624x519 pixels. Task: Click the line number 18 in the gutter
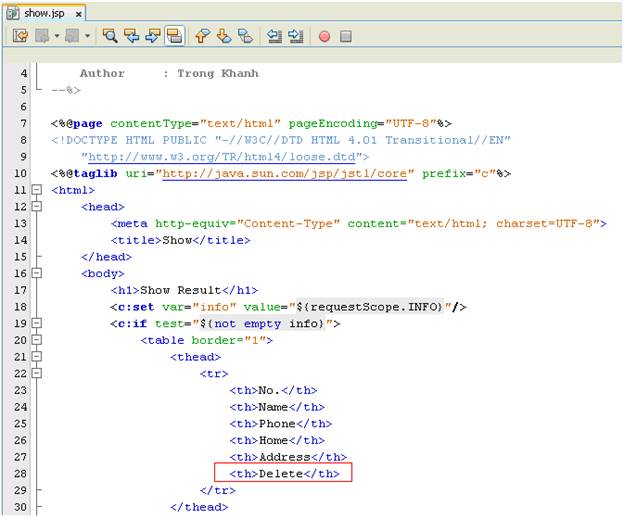point(20,307)
